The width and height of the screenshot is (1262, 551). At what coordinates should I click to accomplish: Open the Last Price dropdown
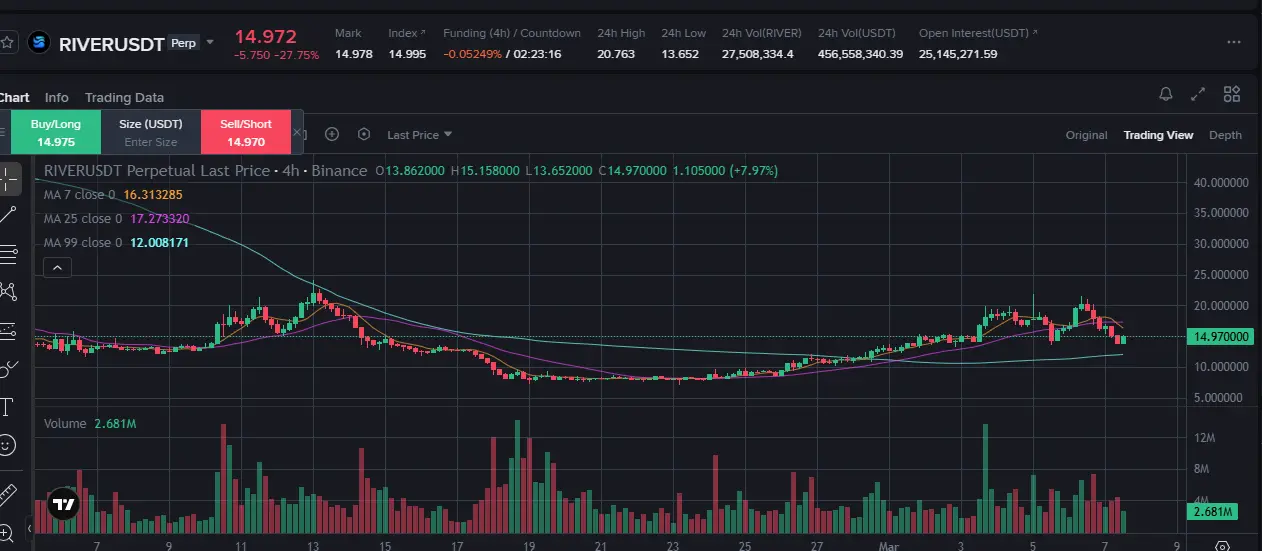click(420, 135)
